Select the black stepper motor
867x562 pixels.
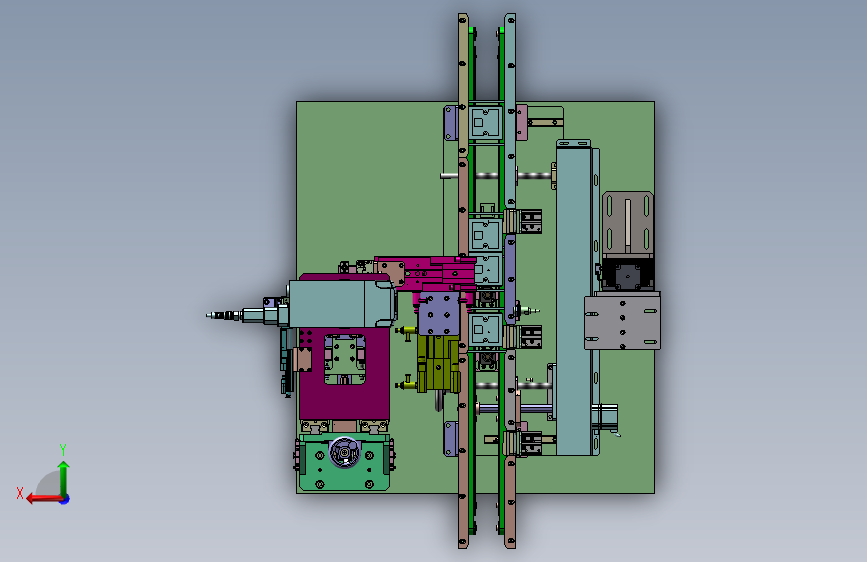click(x=627, y=274)
